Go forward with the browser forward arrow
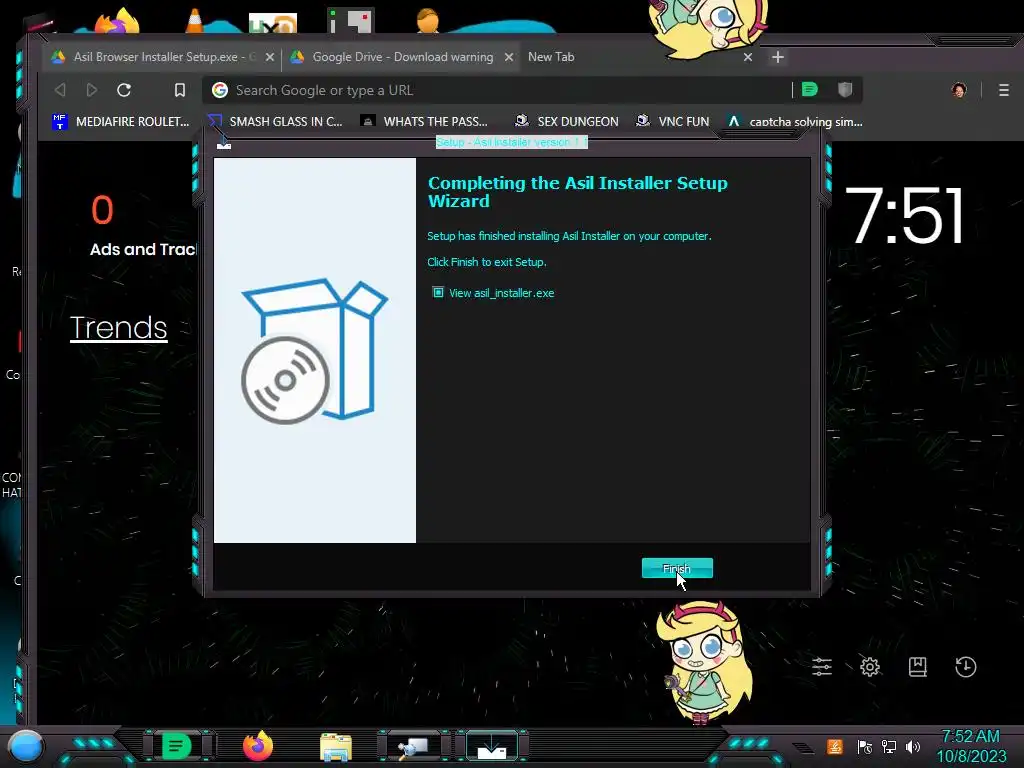The width and height of the screenshot is (1024, 768). (92, 90)
